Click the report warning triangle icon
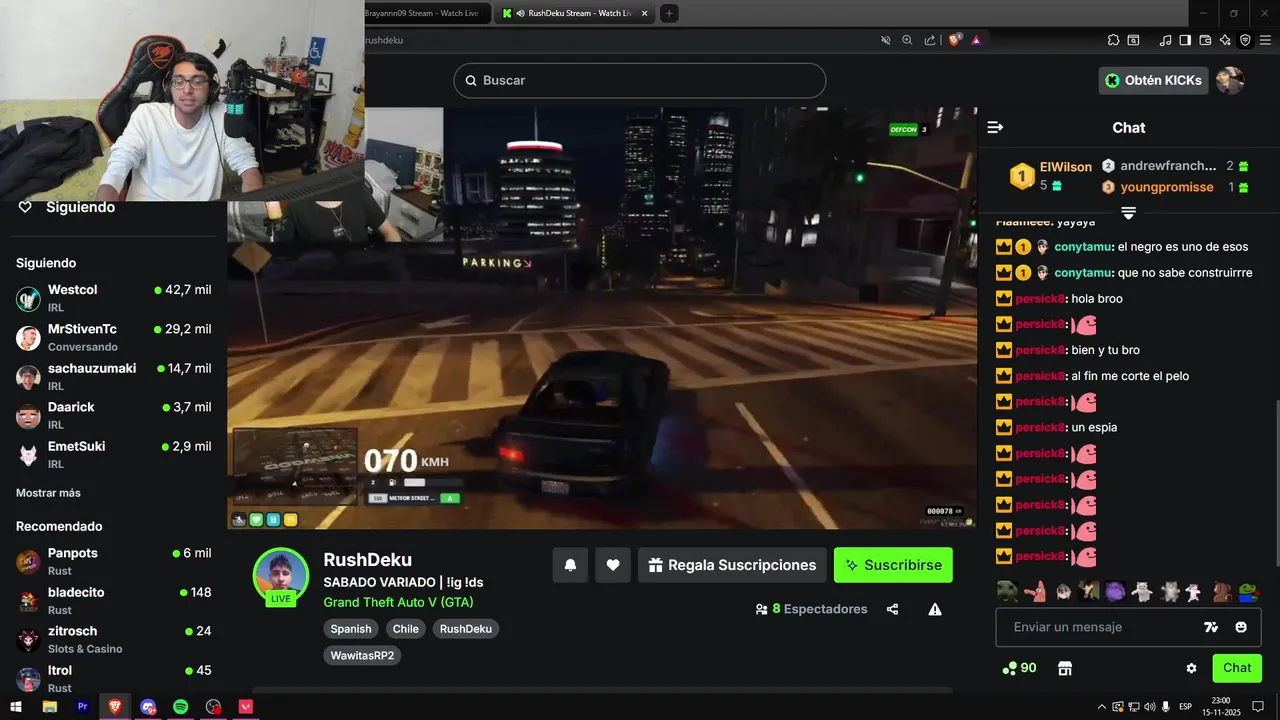Viewport: 1280px width, 720px height. (935, 609)
